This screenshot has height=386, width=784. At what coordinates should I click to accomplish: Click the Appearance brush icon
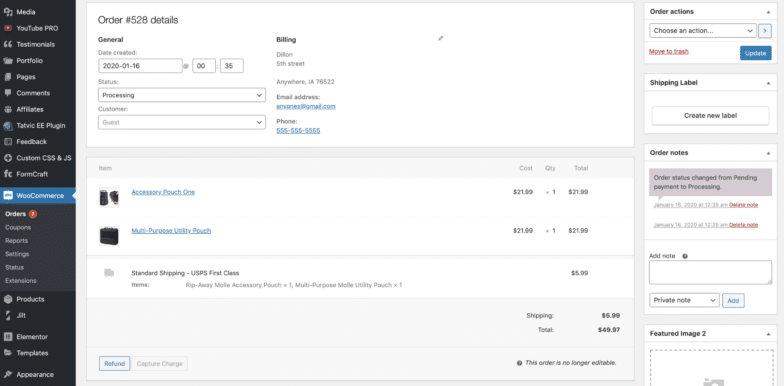pos(8,374)
